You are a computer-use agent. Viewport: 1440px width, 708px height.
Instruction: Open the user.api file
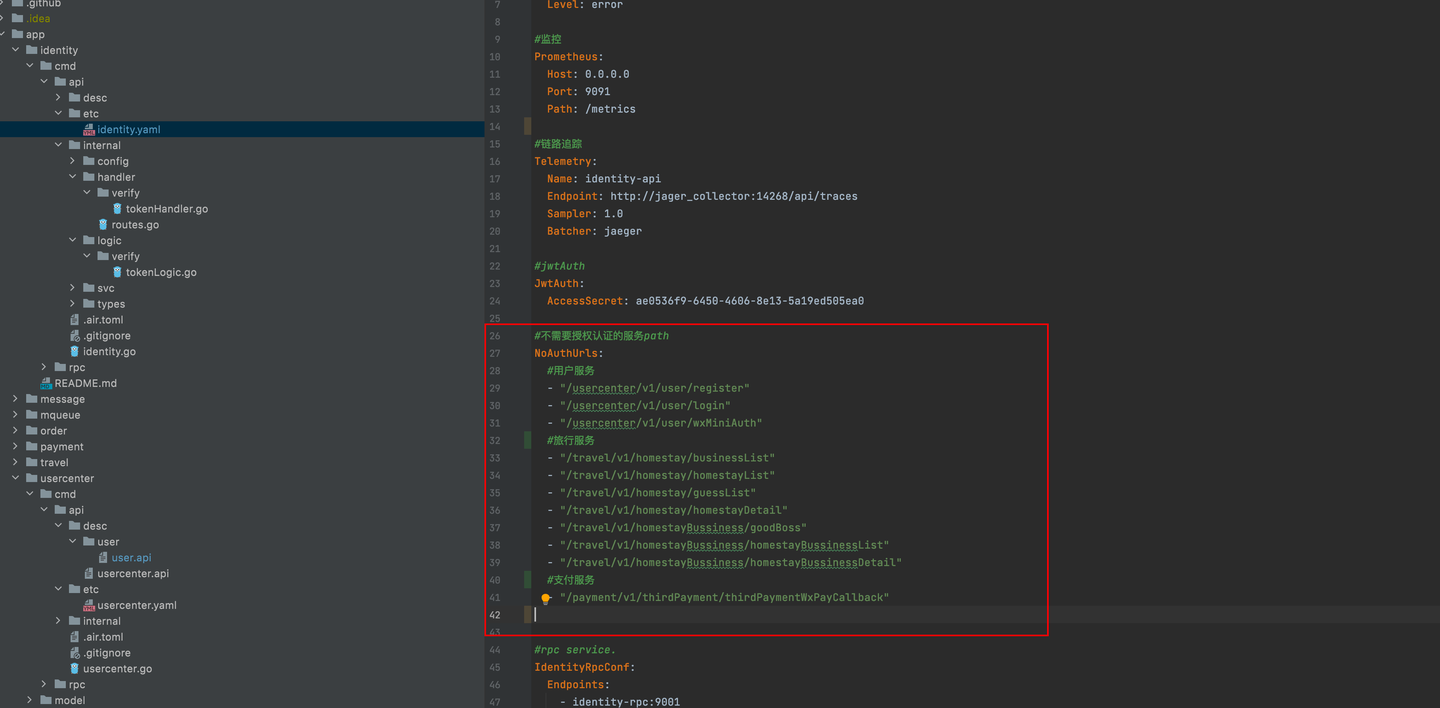point(131,558)
